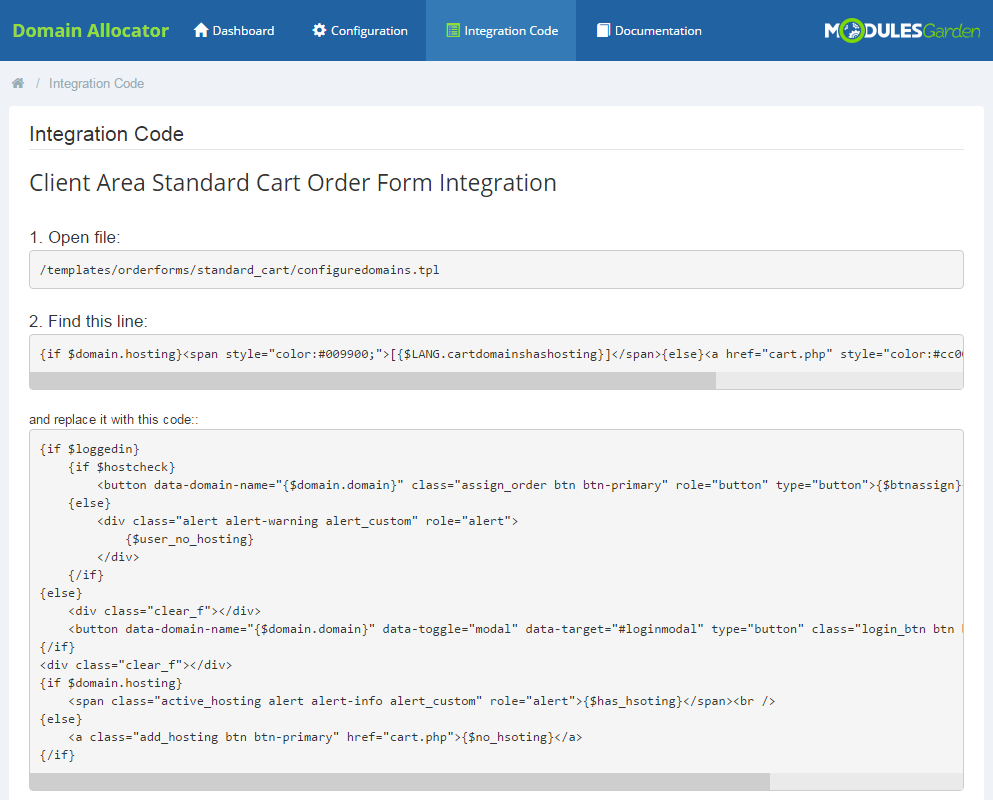This screenshot has width=993, height=800.
Task: Click the home icon on the Dashboard nav item
Action: [202, 30]
